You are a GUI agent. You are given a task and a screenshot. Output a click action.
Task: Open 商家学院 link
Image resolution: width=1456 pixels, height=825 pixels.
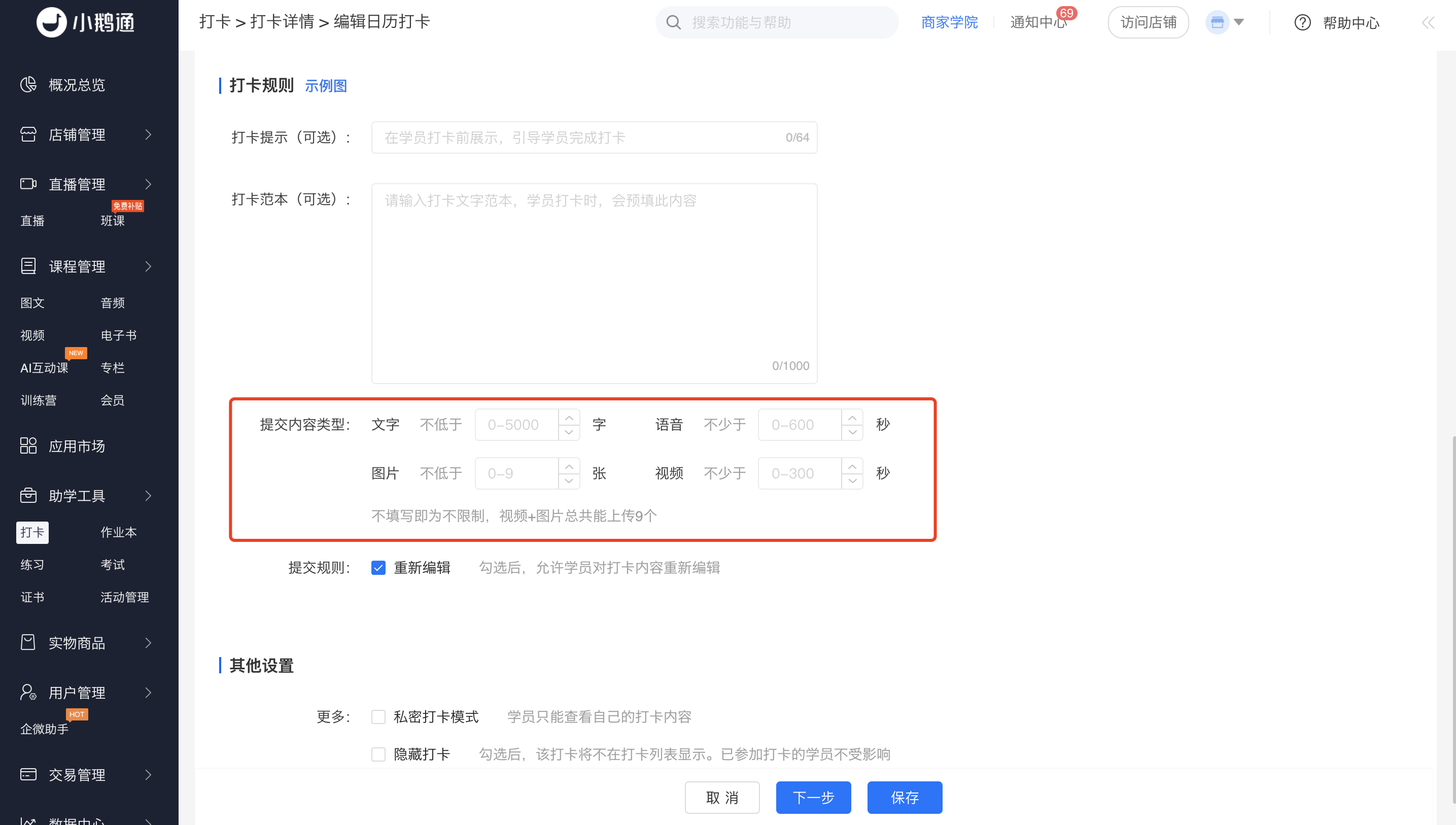(949, 22)
